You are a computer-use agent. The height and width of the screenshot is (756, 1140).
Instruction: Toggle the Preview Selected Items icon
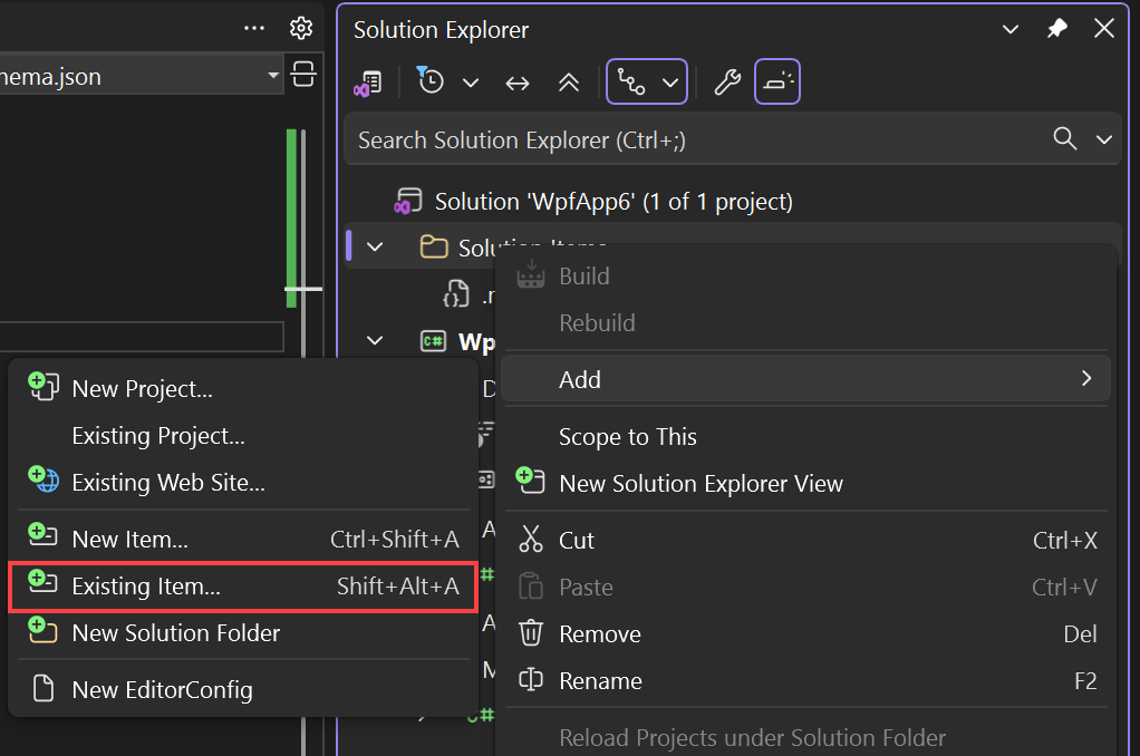[x=778, y=82]
